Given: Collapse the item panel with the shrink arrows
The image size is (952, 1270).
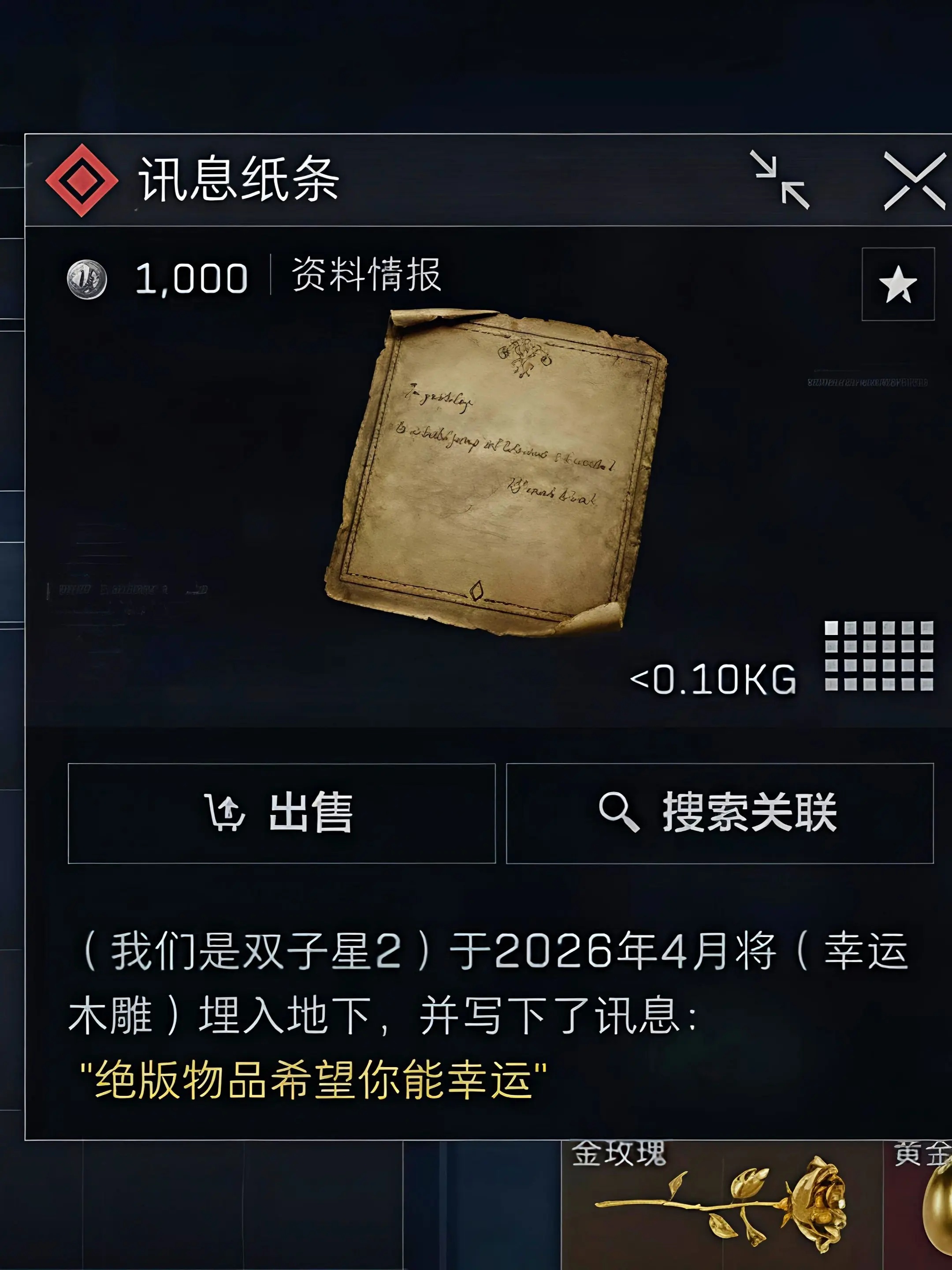Looking at the screenshot, I should pyautogui.click(x=781, y=180).
